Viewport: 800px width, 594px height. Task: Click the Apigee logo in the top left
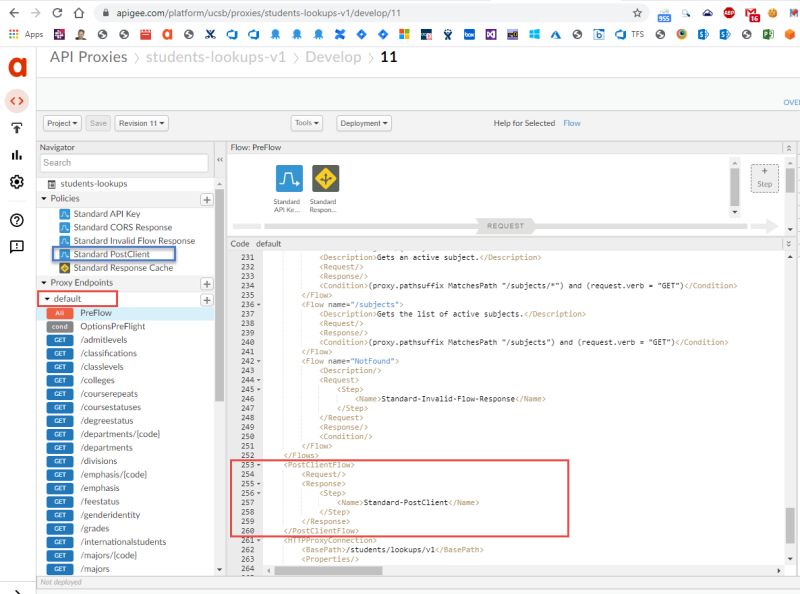[x=18, y=68]
